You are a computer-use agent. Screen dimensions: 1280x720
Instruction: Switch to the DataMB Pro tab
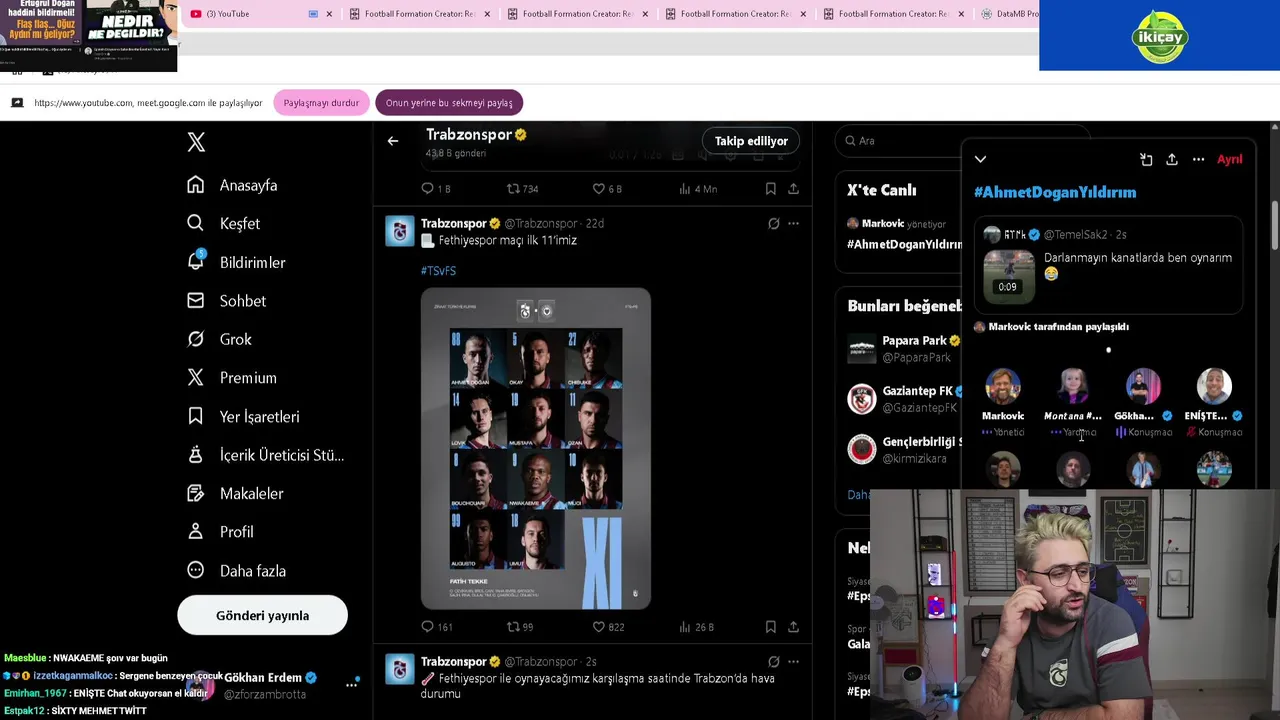pyautogui.click(x=1010, y=14)
